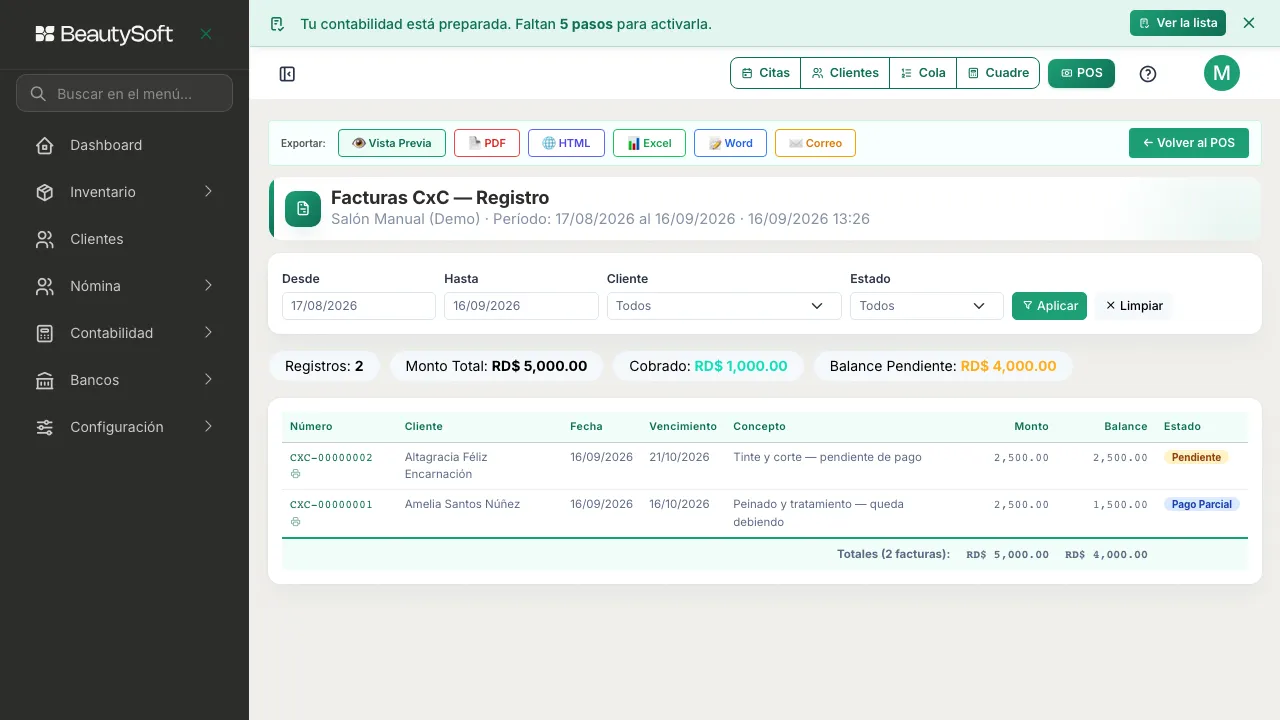The image size is (1280, 720).
Task: Click the Dashboard house icon in sidebar
Action: [45, 145]
